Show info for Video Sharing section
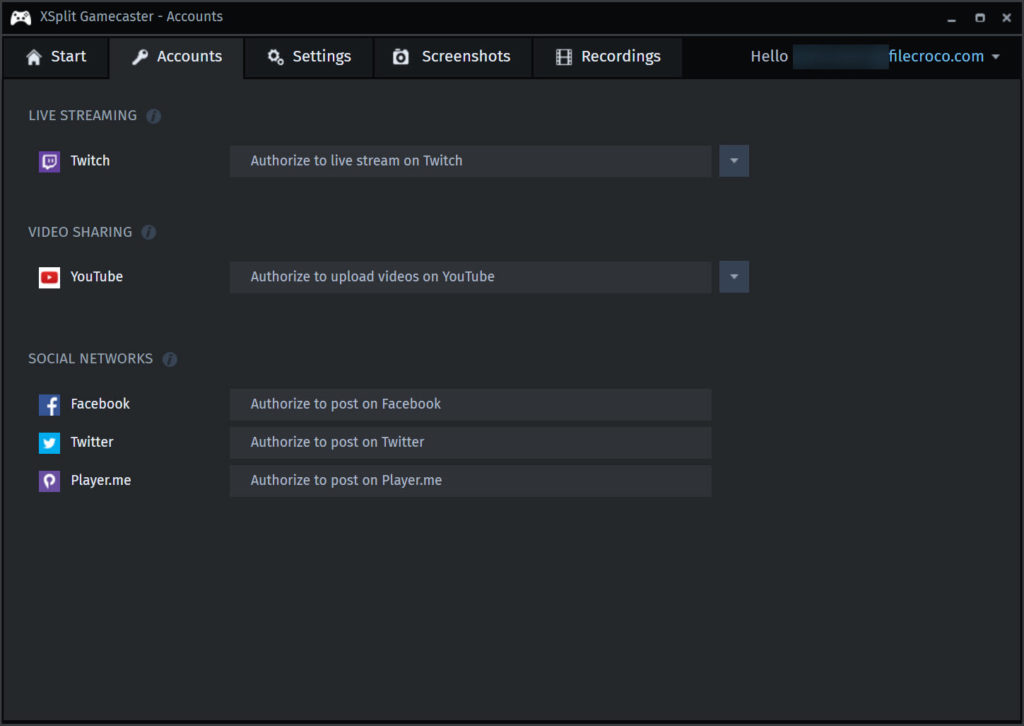Viewport: 1024px width, 726px height. (149, 232)
